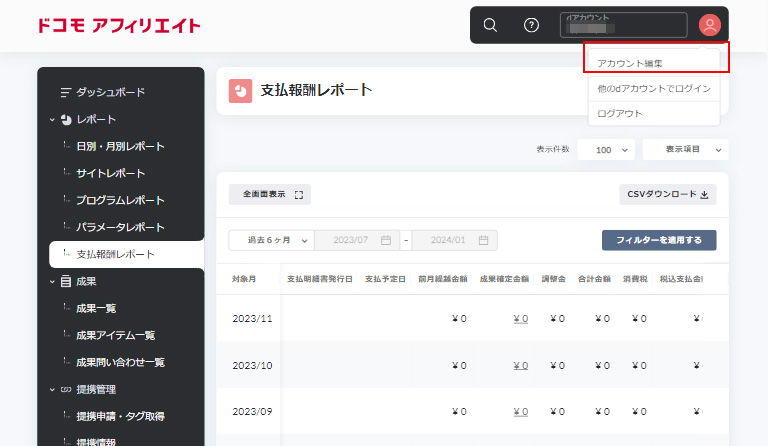
Task: Click the 2023/07 start date field
Action: click(357, 240)
